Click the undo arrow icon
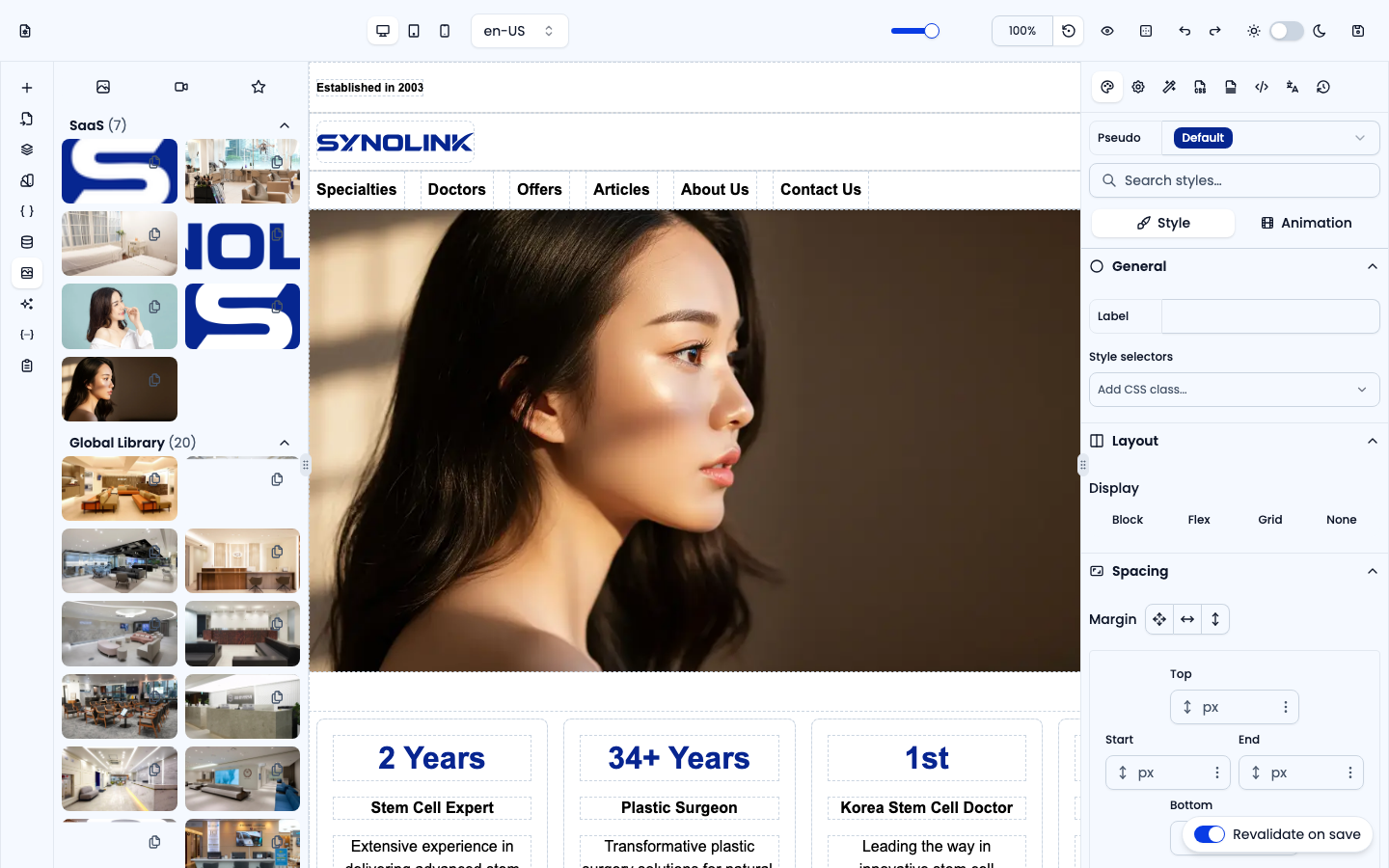This screenshot has height=868, width=1389. click(x=1185, y=31)
